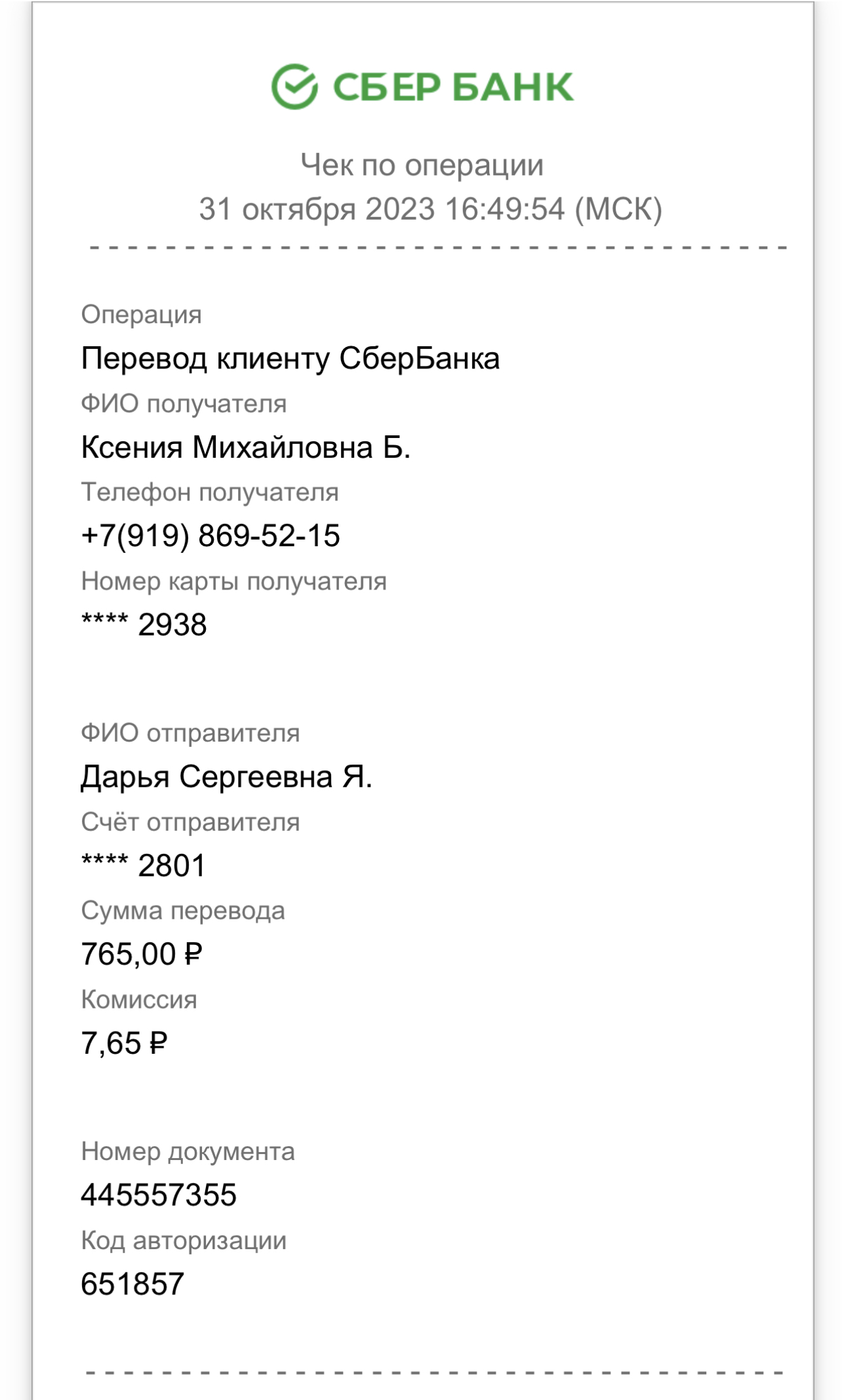The width and height of the screenshot is (842, 1400).
Task: Select the Перевод клиенту СберБанка text
Action: [x=291, y=359]
